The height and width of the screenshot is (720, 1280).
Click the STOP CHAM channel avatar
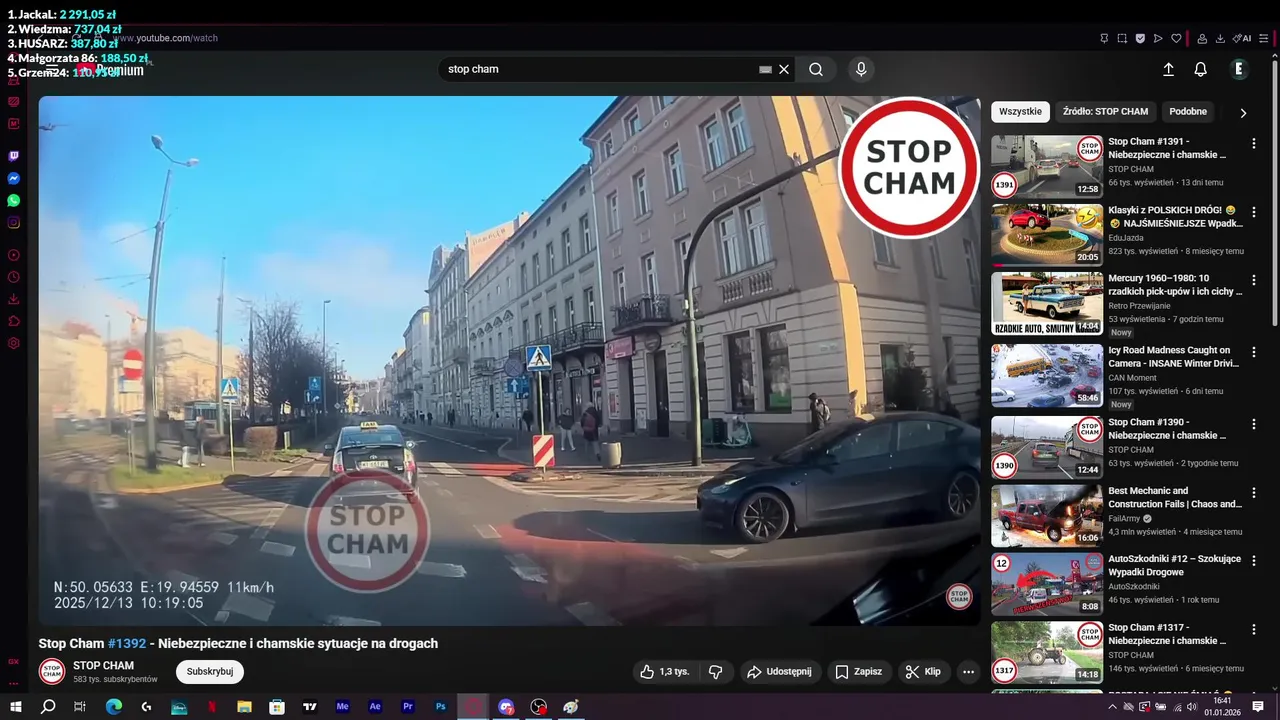(x=52, y=672)
